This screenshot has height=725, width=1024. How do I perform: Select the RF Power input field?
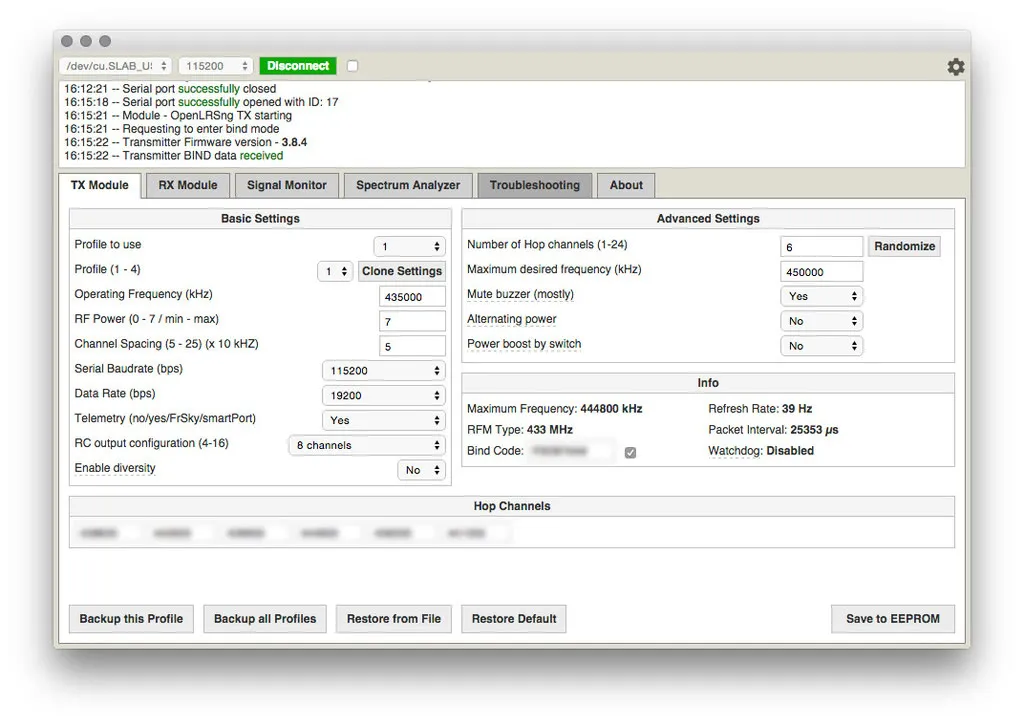coord(412,321)
